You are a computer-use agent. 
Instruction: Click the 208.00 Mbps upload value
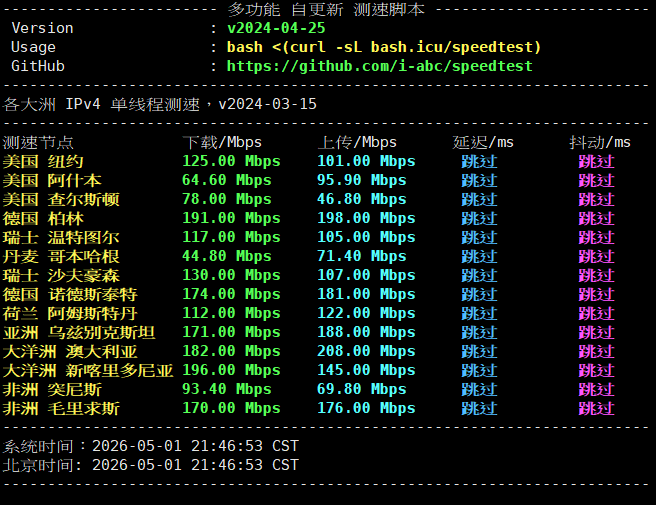point(366,351)
